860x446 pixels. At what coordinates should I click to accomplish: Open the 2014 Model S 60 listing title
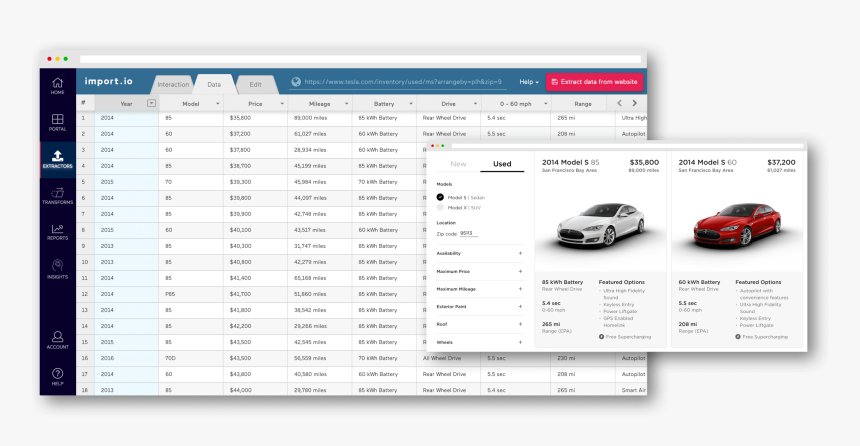(708, 162)
